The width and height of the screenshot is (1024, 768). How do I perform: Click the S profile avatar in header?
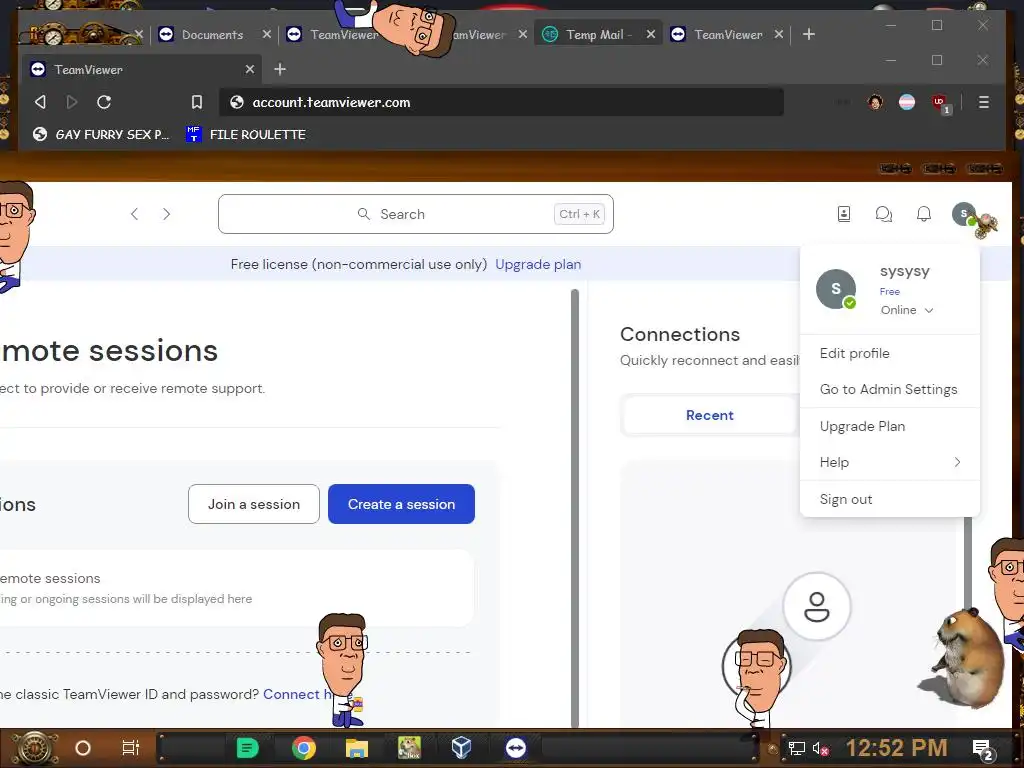[x=964, y=214]
